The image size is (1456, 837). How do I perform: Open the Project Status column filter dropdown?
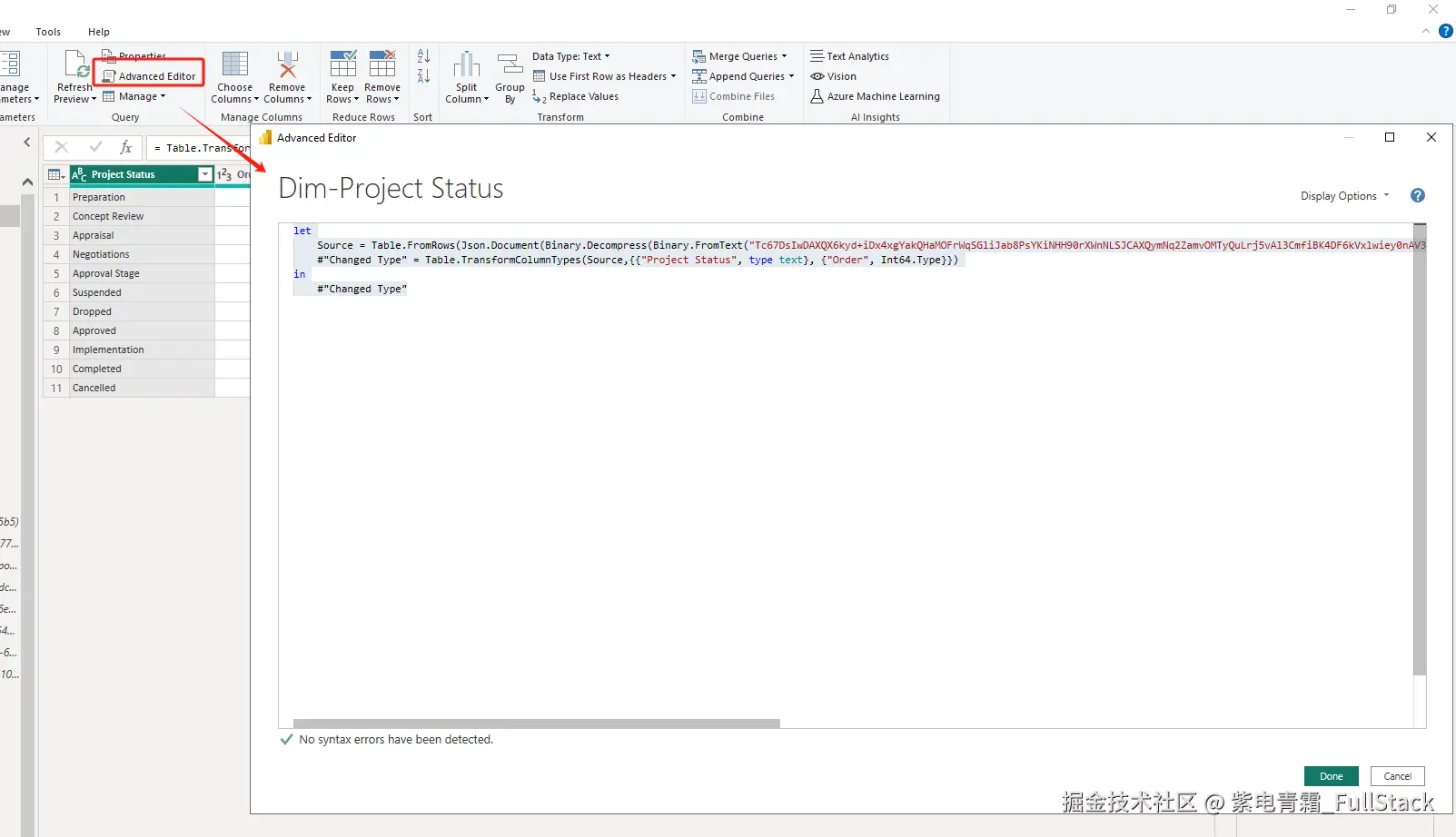tap(205, 174)
